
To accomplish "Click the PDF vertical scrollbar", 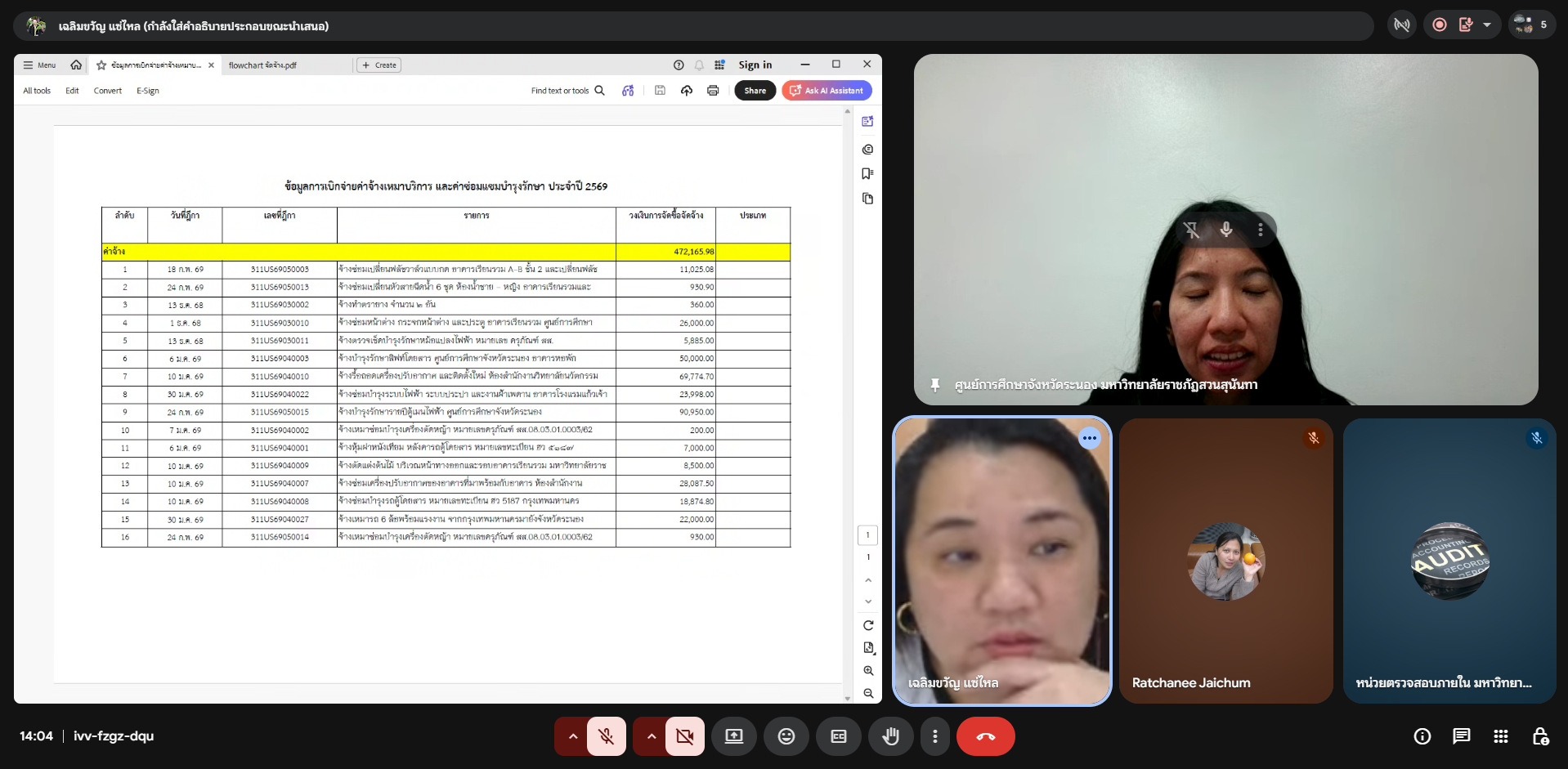I will click(847, 400).
